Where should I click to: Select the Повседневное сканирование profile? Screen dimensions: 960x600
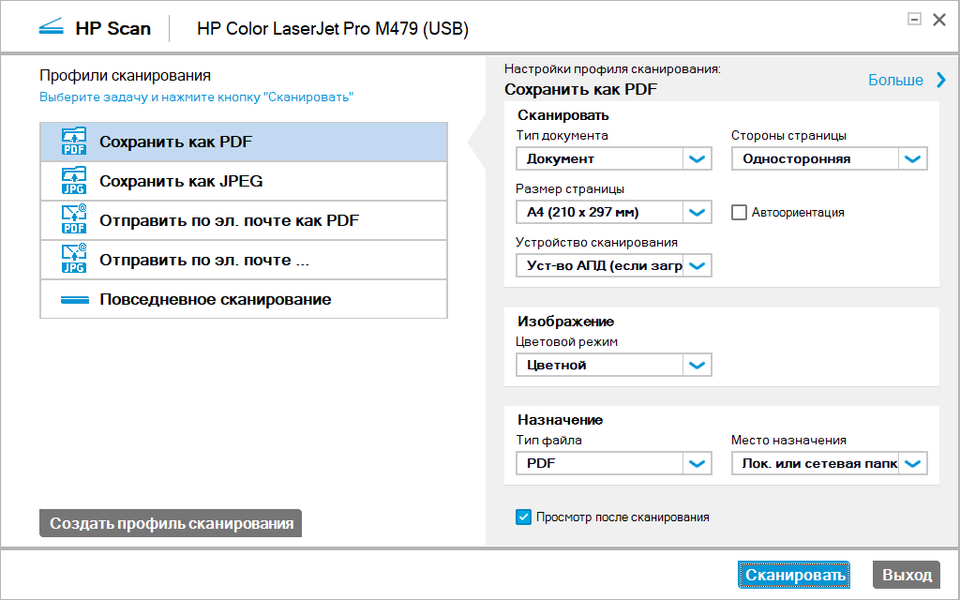215,300
